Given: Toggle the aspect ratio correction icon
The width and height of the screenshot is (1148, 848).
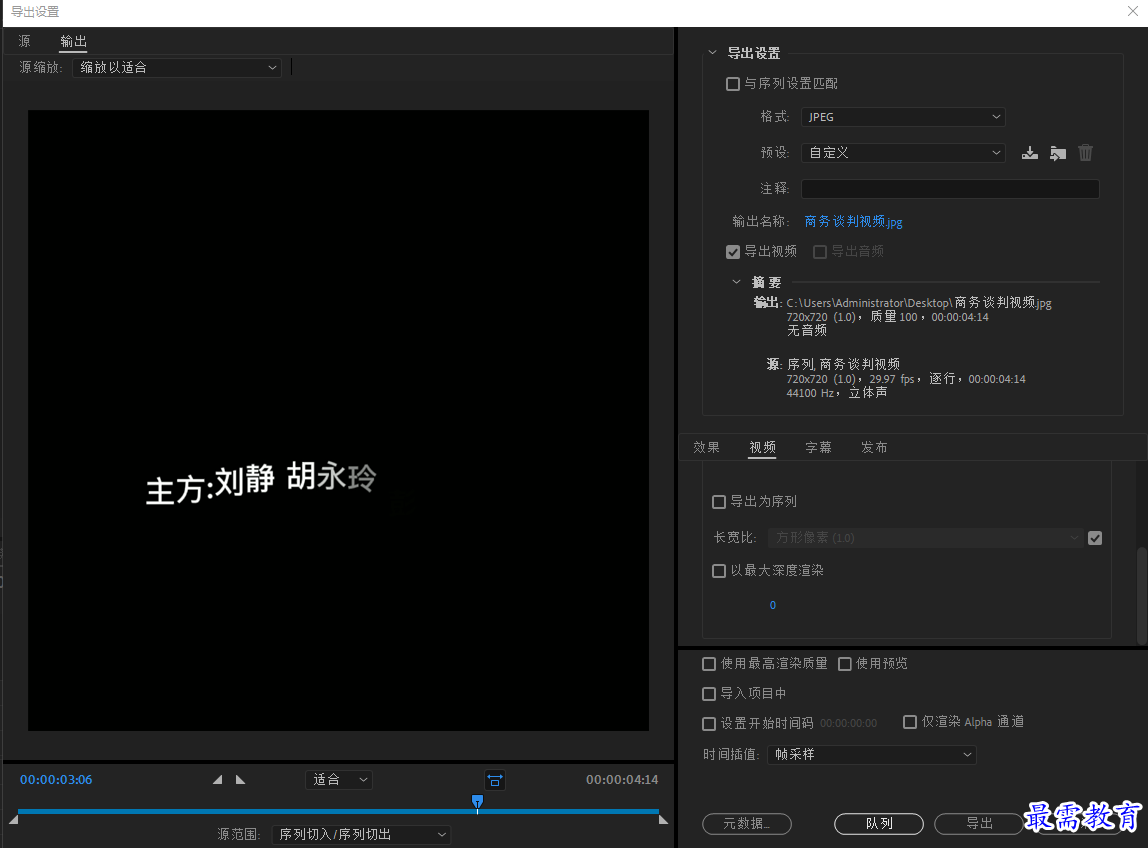Looking at the screenshot, I should (x=495, y=781).
